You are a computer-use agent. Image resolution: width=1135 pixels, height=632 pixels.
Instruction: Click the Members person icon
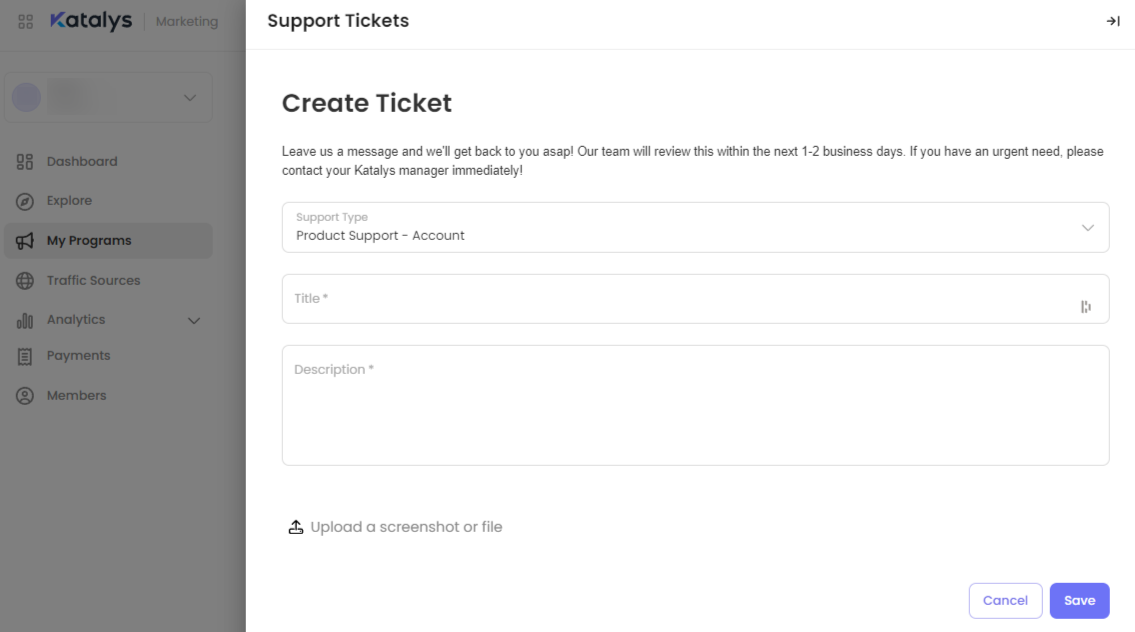pyautogui.click(x=25, y=396)
